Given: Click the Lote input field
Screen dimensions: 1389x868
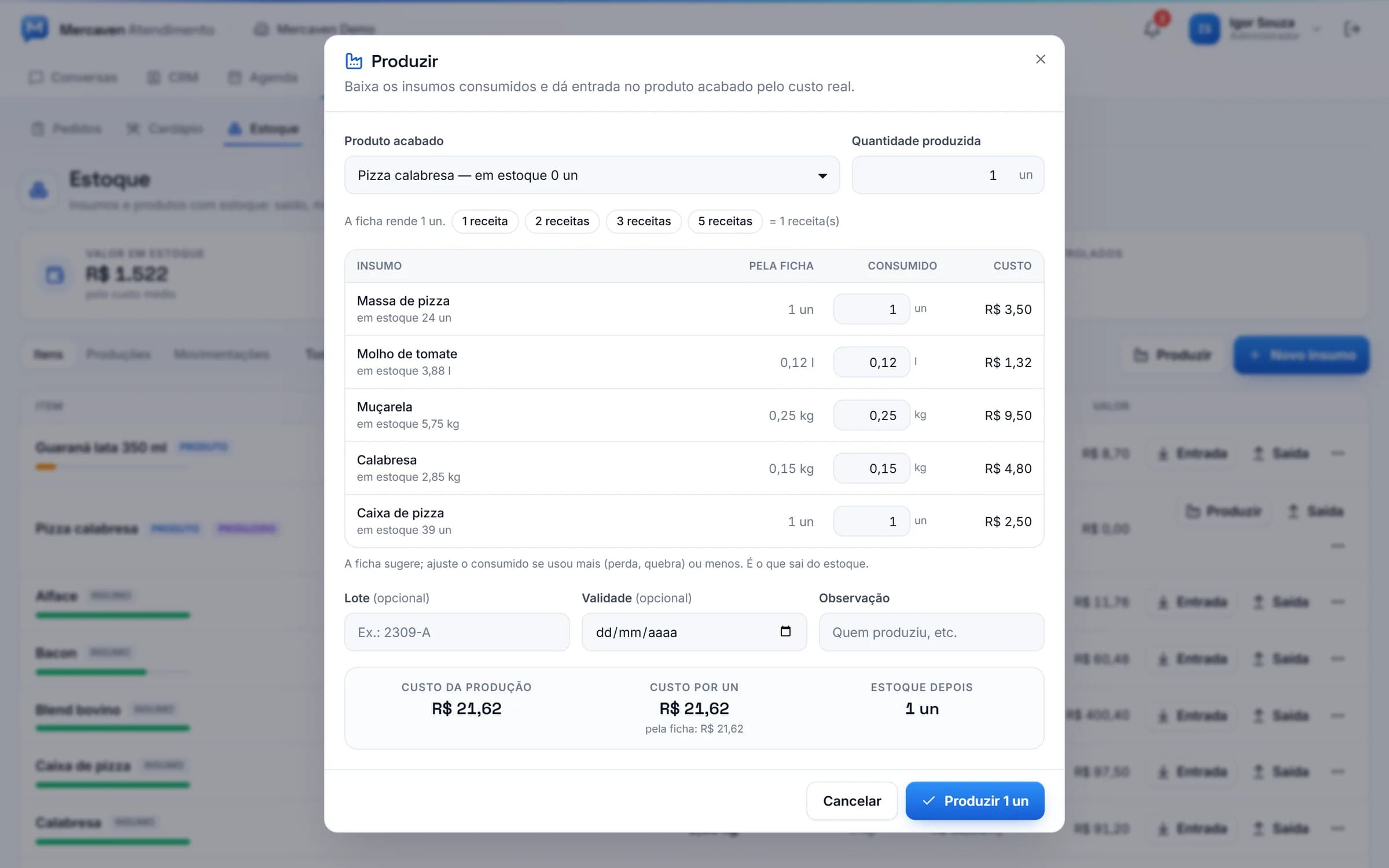Looking at the screenshot, I should (457, 632).
